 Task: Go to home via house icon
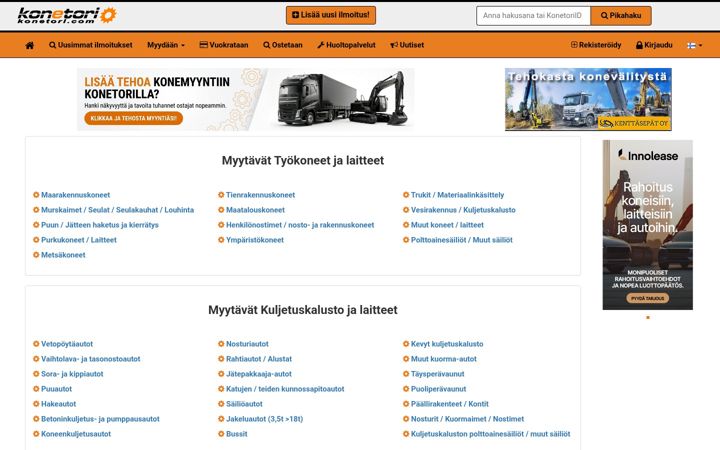pos(29,45)
